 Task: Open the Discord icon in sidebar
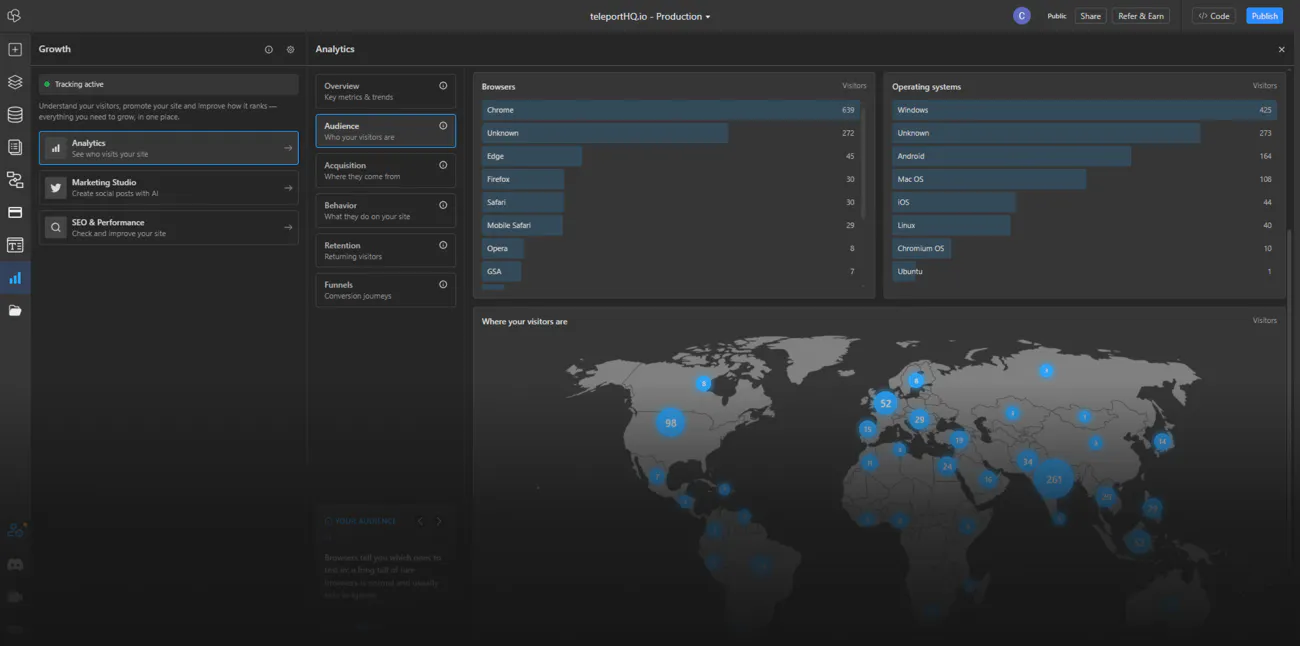coord(15,565)
